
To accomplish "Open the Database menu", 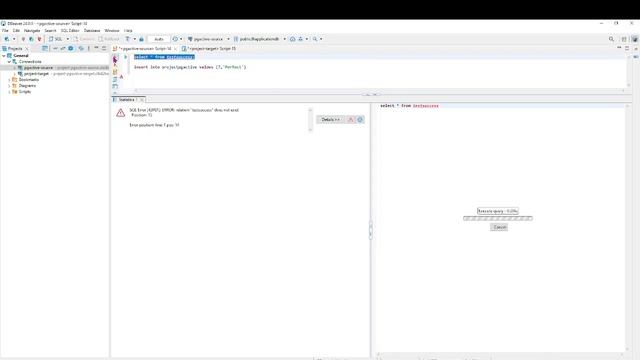I will [92, 31].
